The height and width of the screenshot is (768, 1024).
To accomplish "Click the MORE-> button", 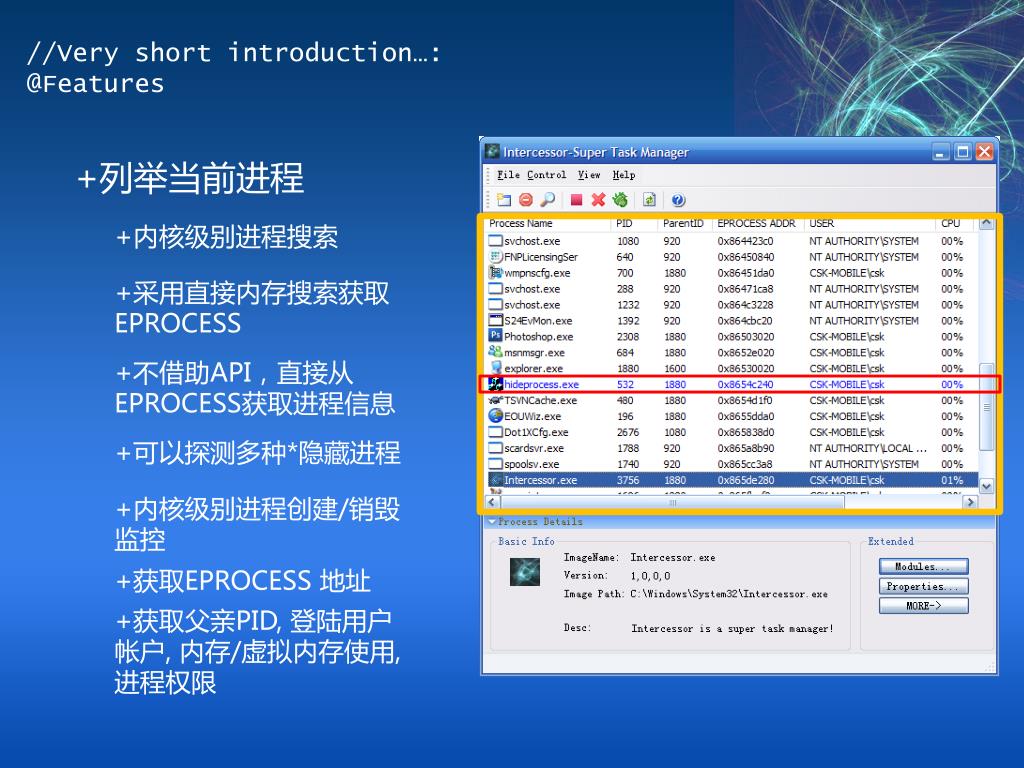I will [x=923, y=606].
